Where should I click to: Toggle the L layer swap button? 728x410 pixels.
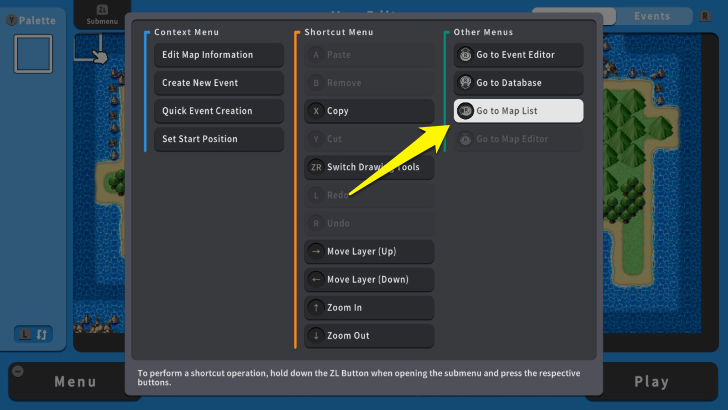33,333
